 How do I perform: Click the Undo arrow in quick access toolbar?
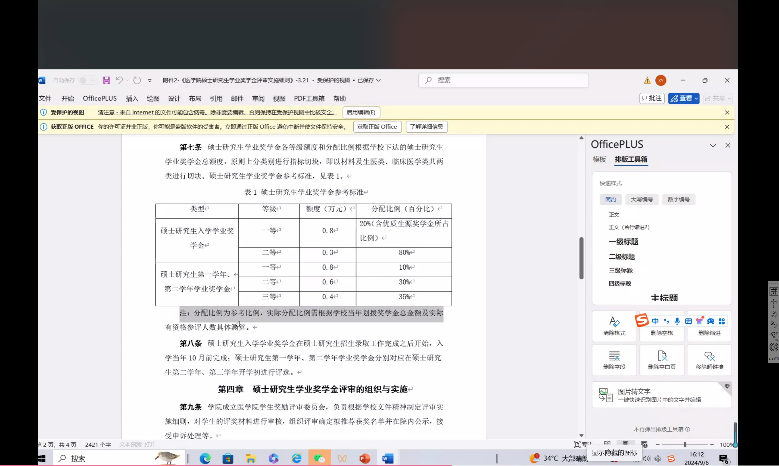[120, 80]
